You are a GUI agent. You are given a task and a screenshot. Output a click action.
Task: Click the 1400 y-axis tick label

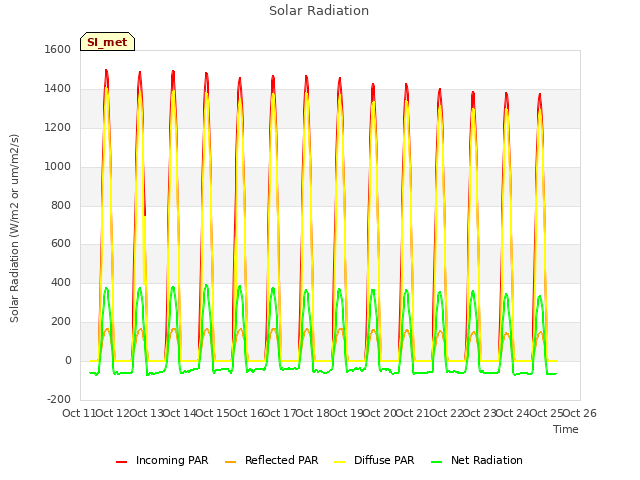click(57, 89)
